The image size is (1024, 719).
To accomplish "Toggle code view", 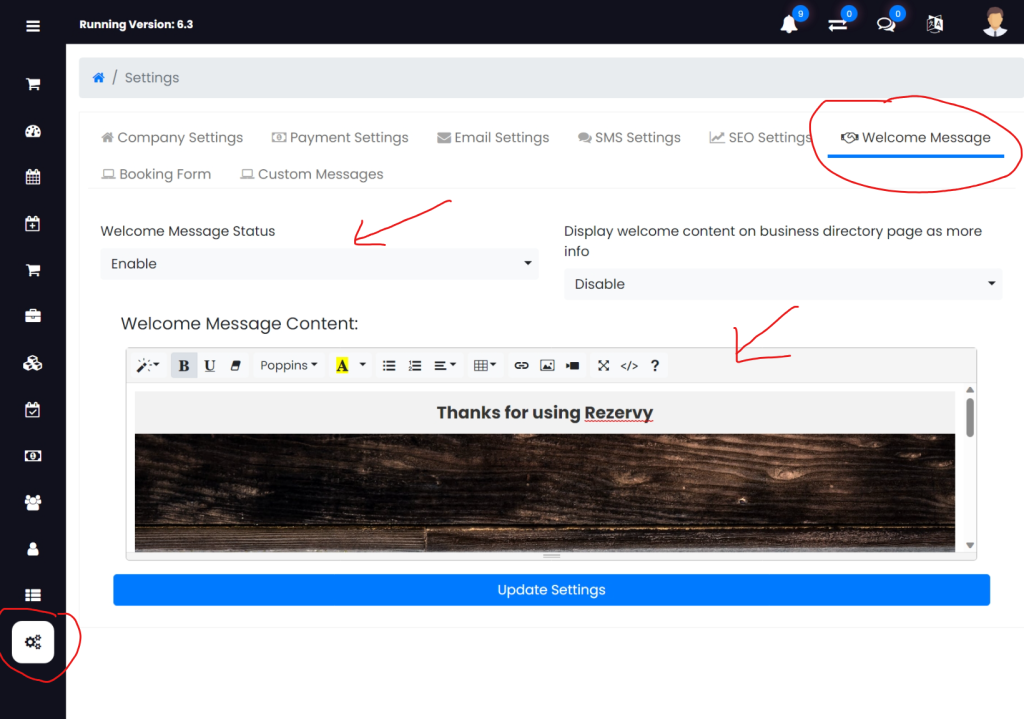I will [x=629, y=365].
